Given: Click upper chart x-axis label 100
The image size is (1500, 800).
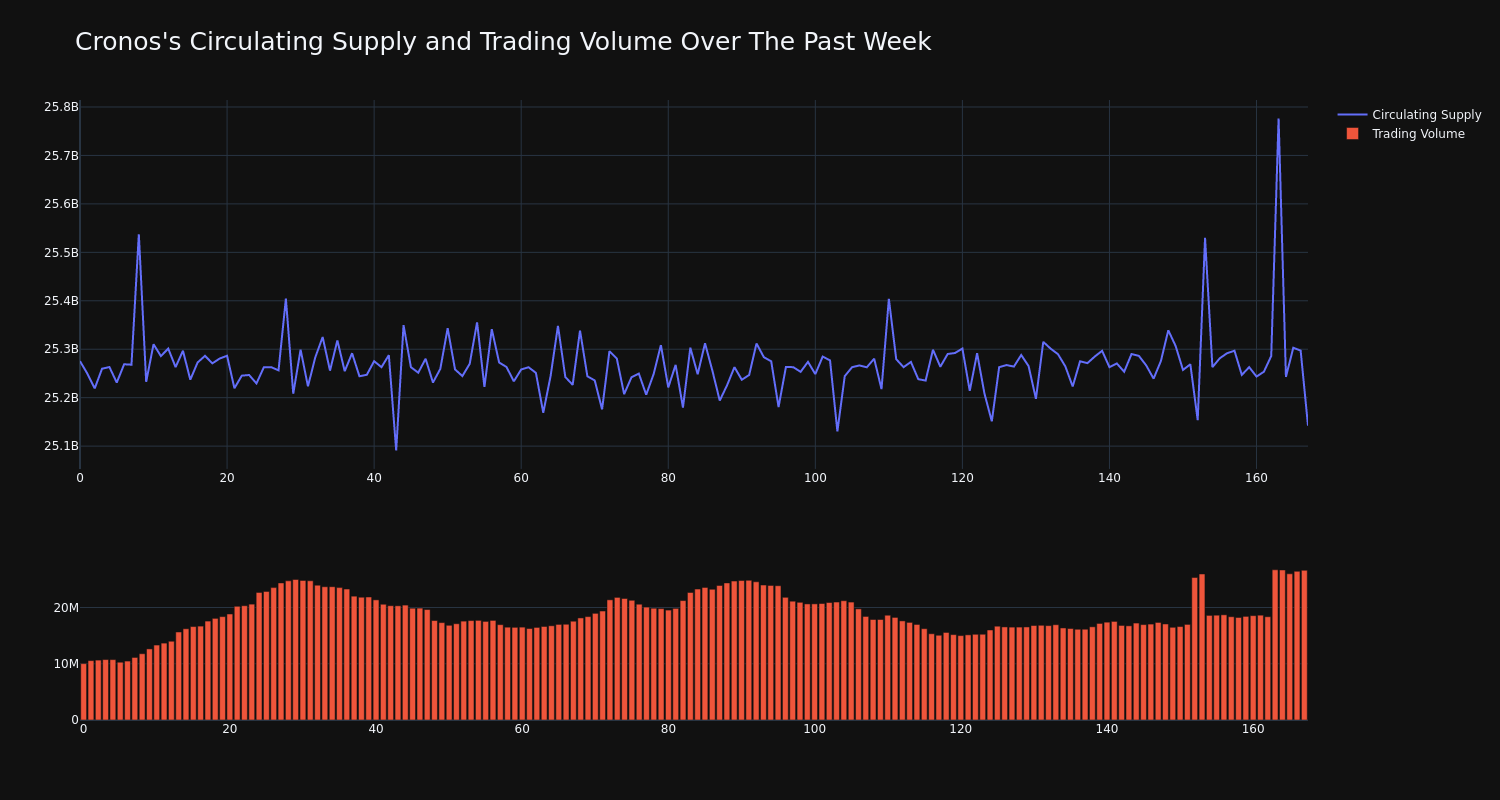Looking at the screenshot, I should coord(815,478).
